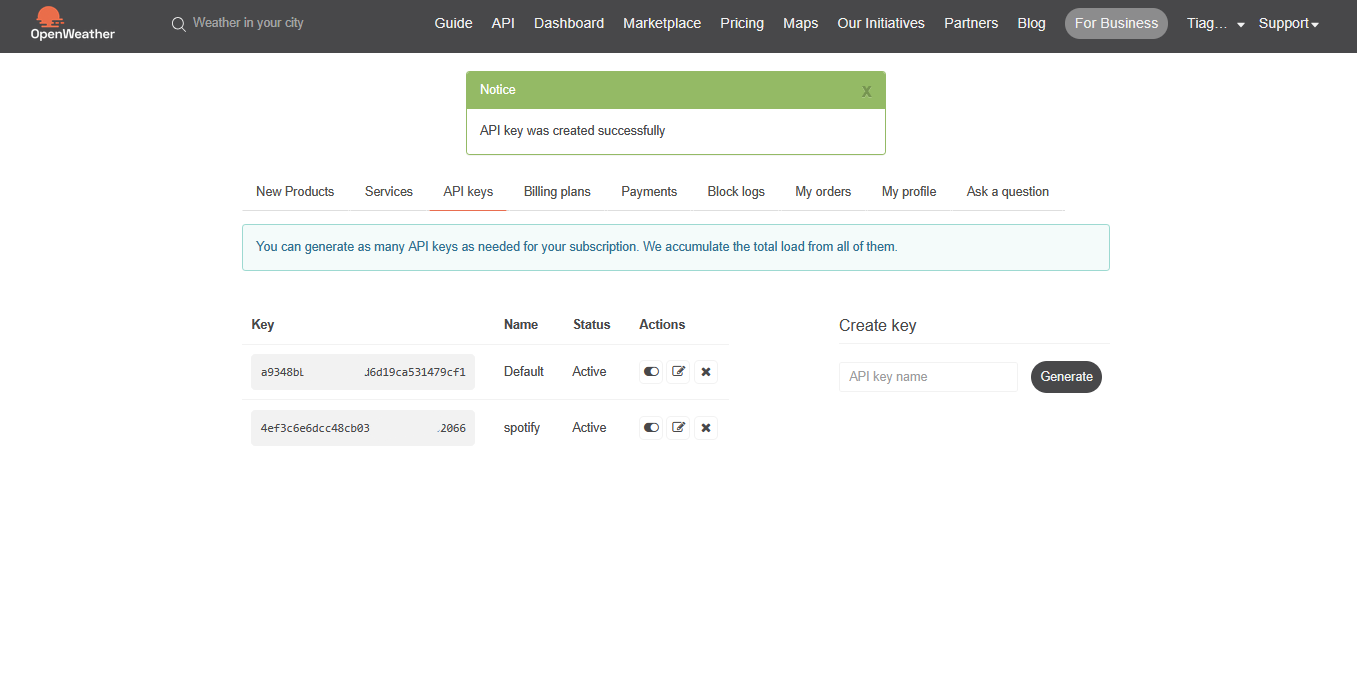Open the Block logs tab
Viewport: 1357px width, 690px height.
(736, 192)
